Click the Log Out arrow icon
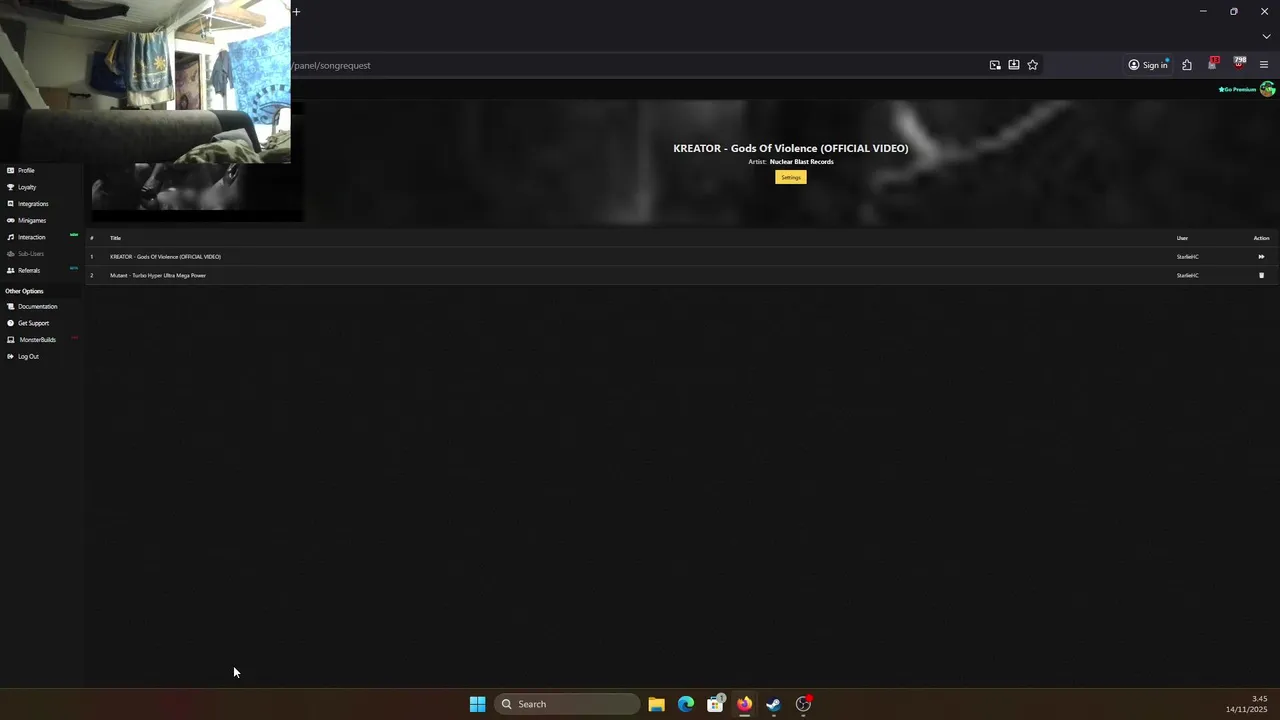The width and height of the screenshot is (1280, 720). 10,356
